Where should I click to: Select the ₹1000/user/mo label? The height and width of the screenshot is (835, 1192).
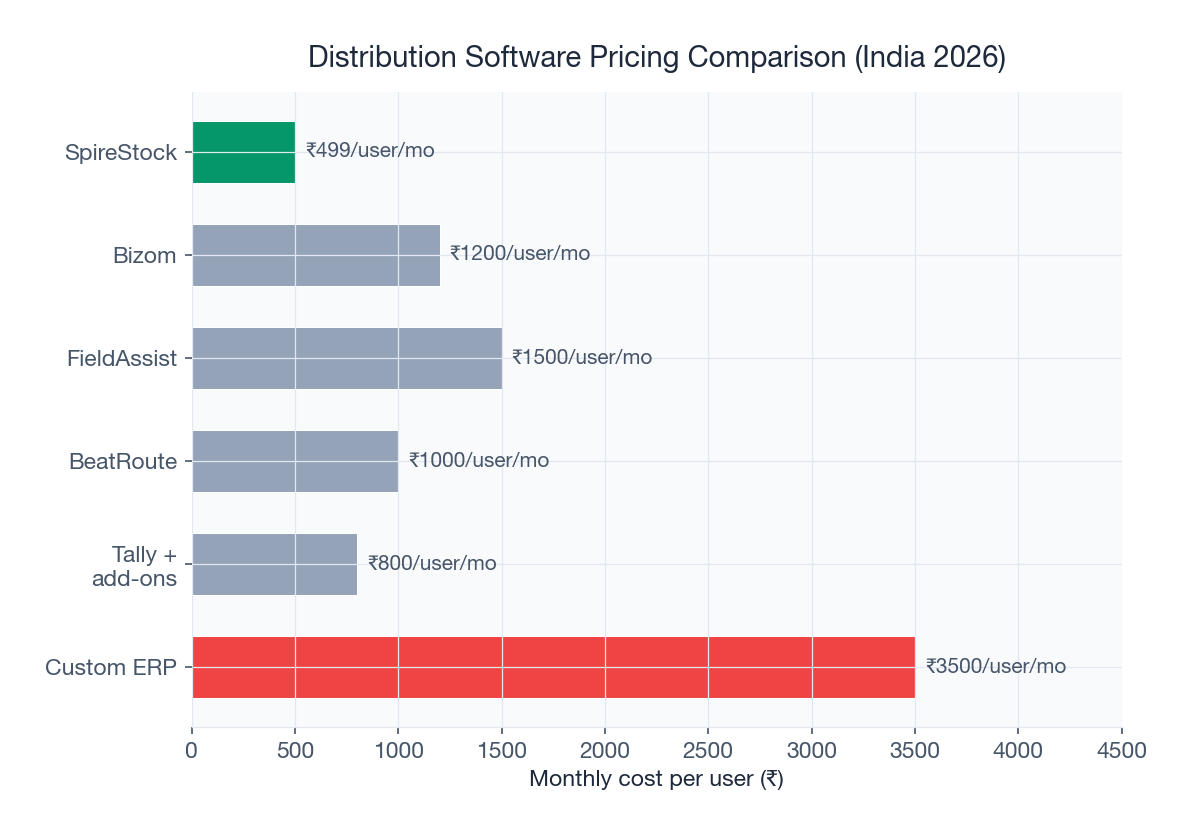pos(478,460)
